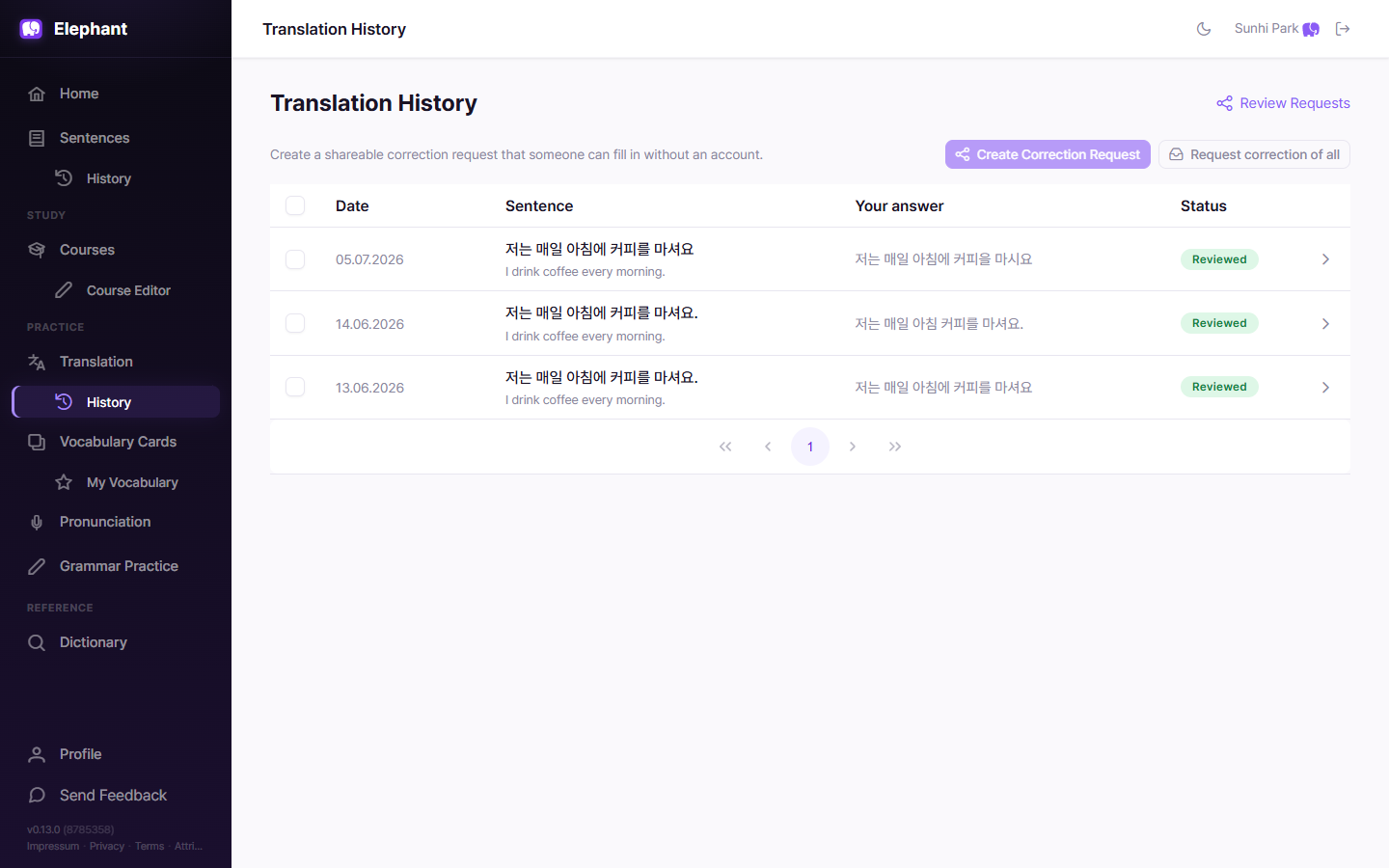The image size is (1389, 868).
Task: Click the Pronunciation microphone icon
Action: 37,522
